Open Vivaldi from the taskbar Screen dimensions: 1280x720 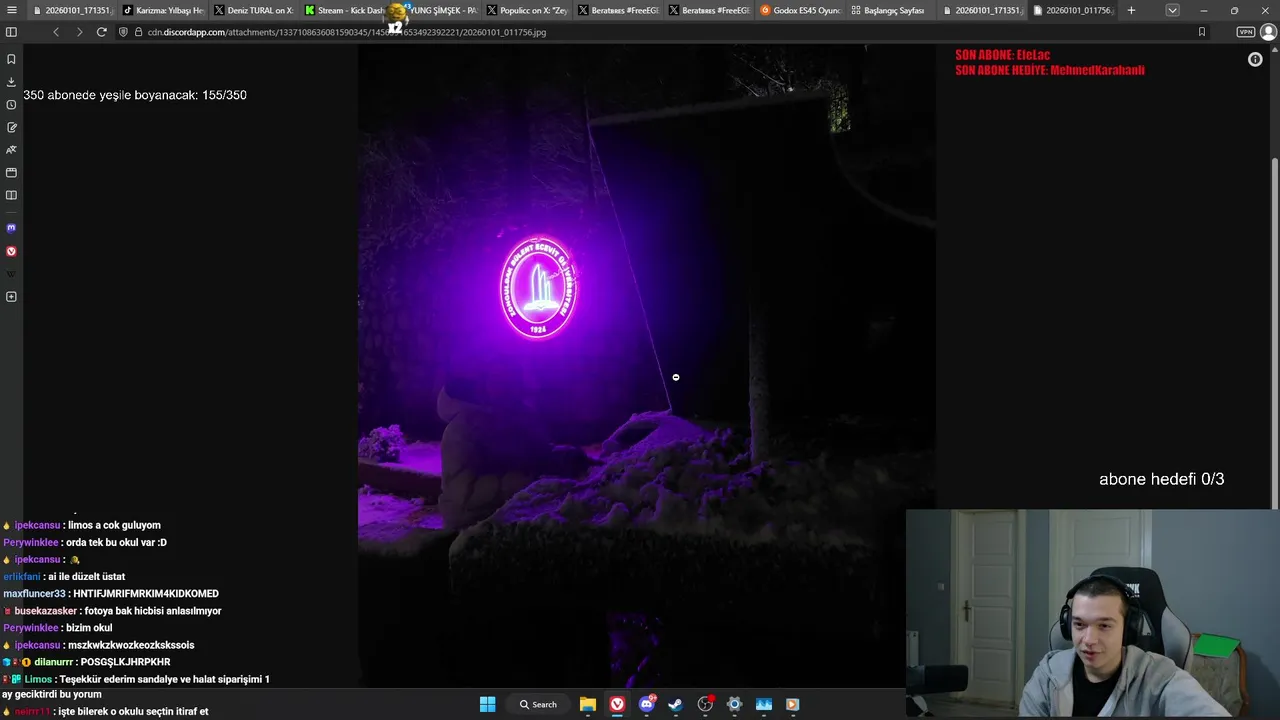(x=617, y=704)
